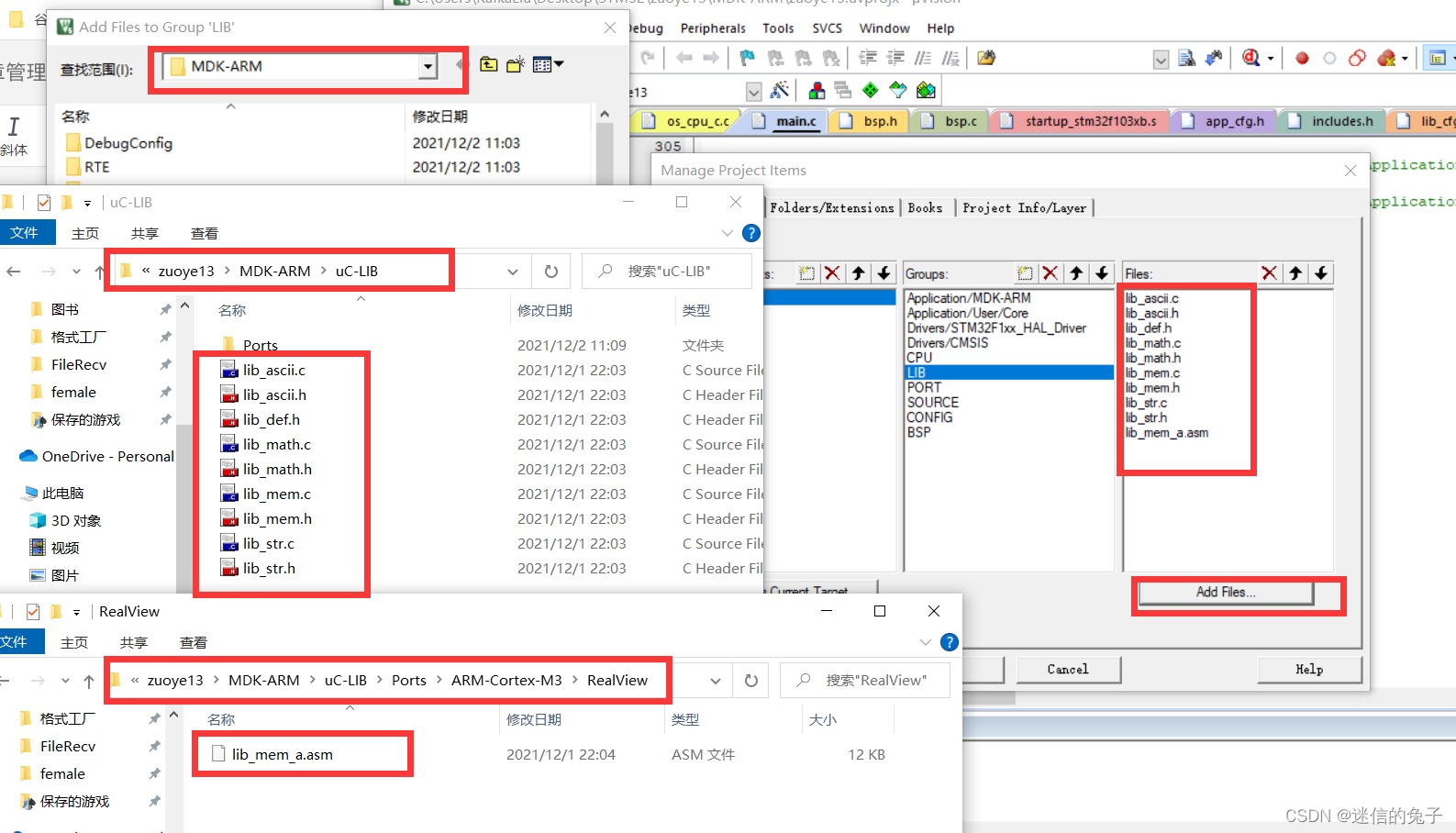The image size is (1456, 833).
Task: Click the Open File folder icon in Keil toolbar
Action: (x=986, y=58)
